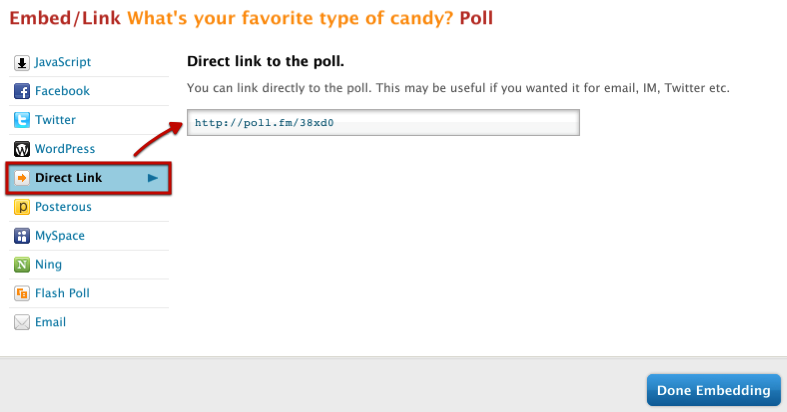
Task: Click the poll.fm direct link field
Action: coord(383,123)
